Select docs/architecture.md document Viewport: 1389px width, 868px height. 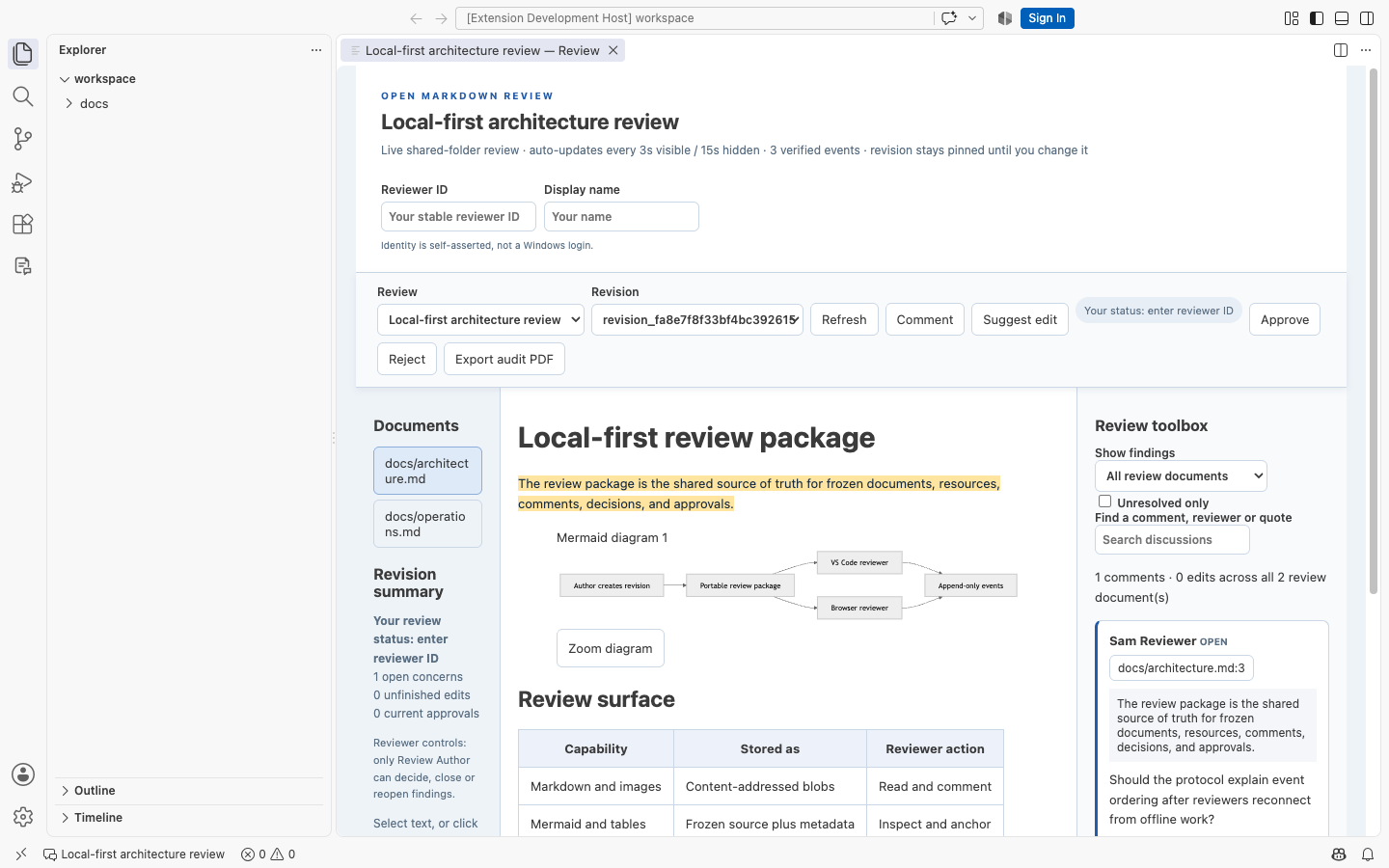[x=427, y=471]
